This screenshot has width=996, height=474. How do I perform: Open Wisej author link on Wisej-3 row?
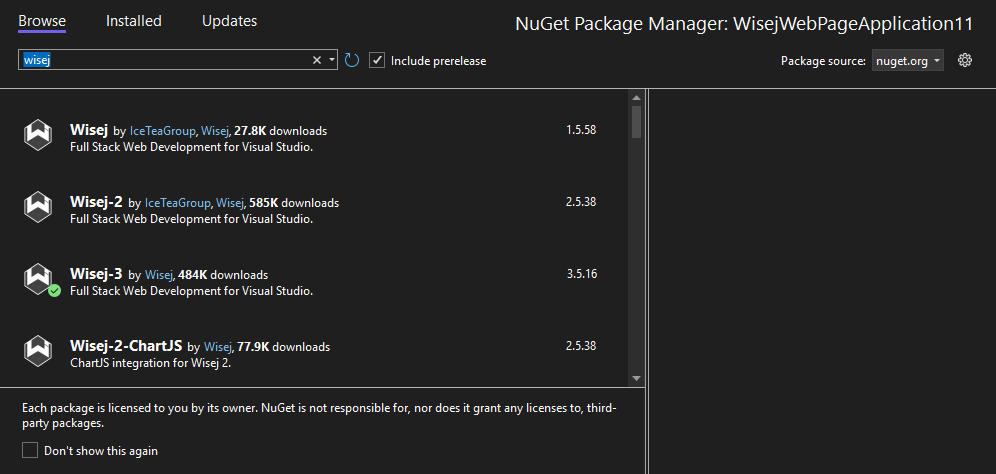tap(159, 275)
